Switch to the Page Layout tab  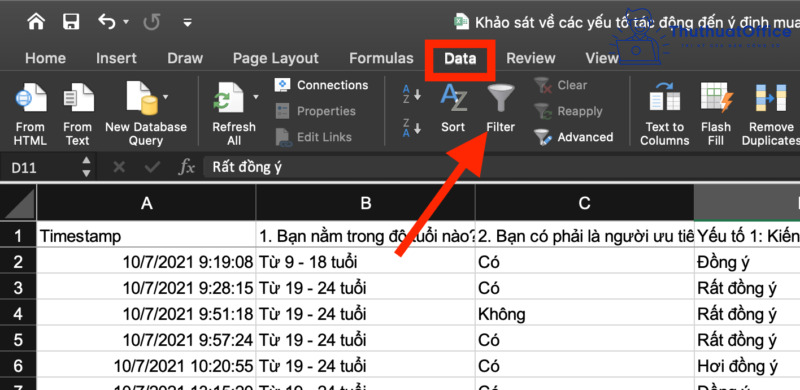(x=276, y=58)
